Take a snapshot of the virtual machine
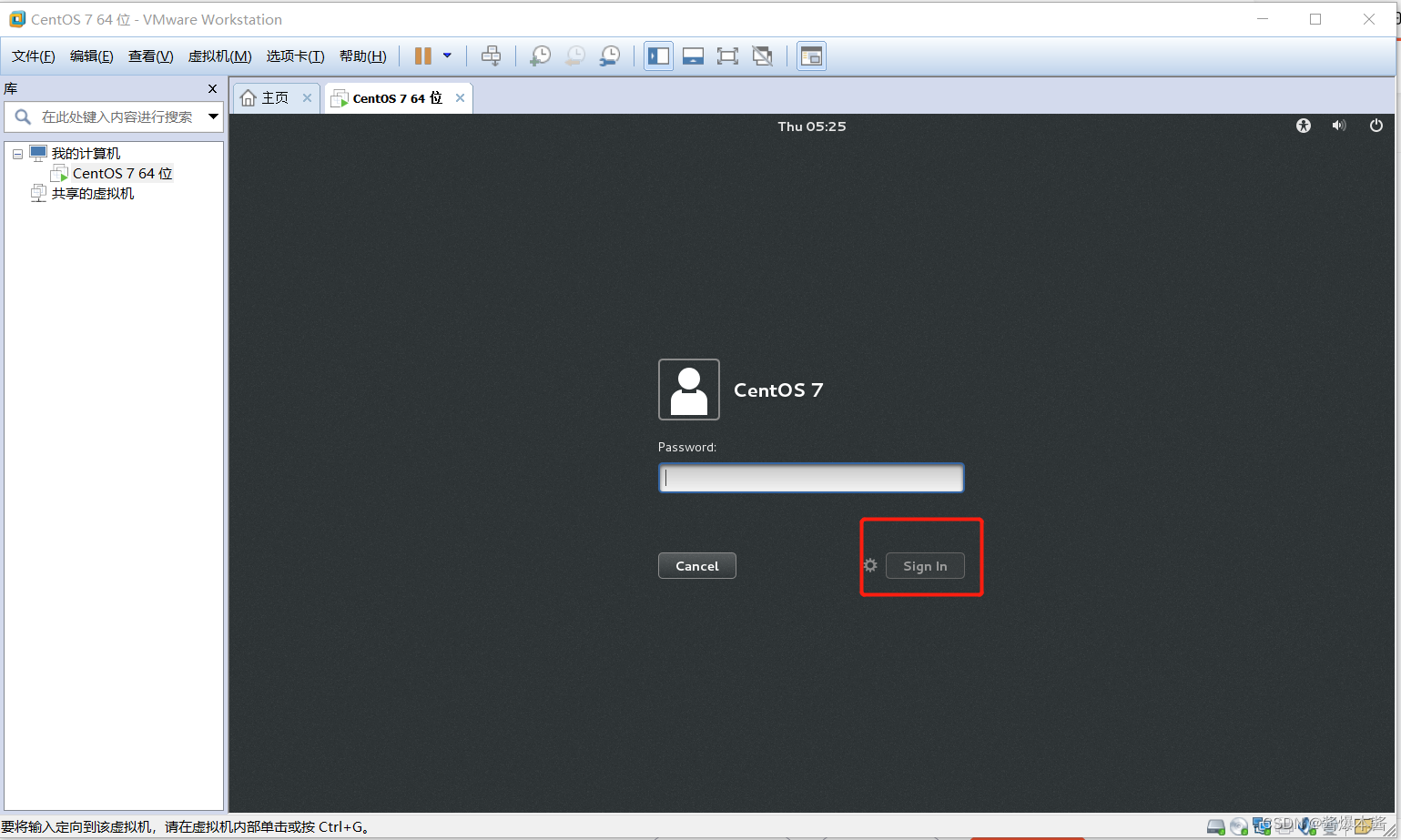This screenshot has width=1401, height=840. coord(540,56)
